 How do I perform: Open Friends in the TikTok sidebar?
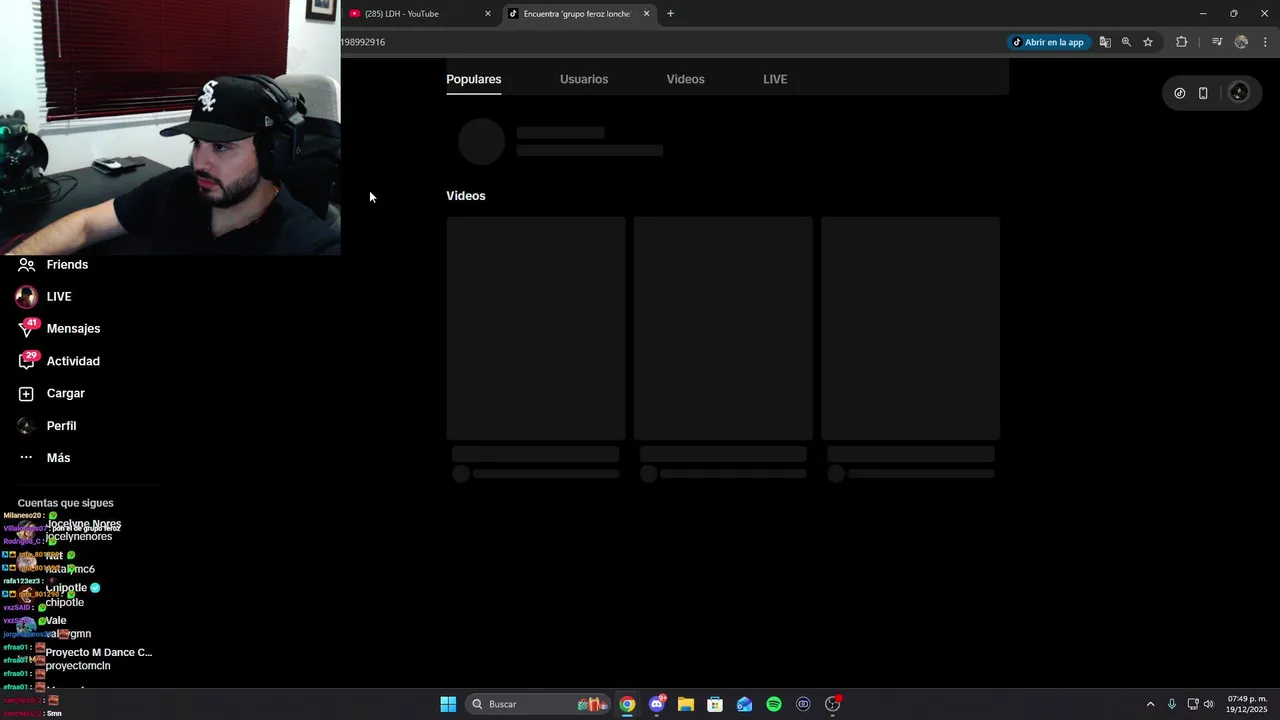point(53,264)
